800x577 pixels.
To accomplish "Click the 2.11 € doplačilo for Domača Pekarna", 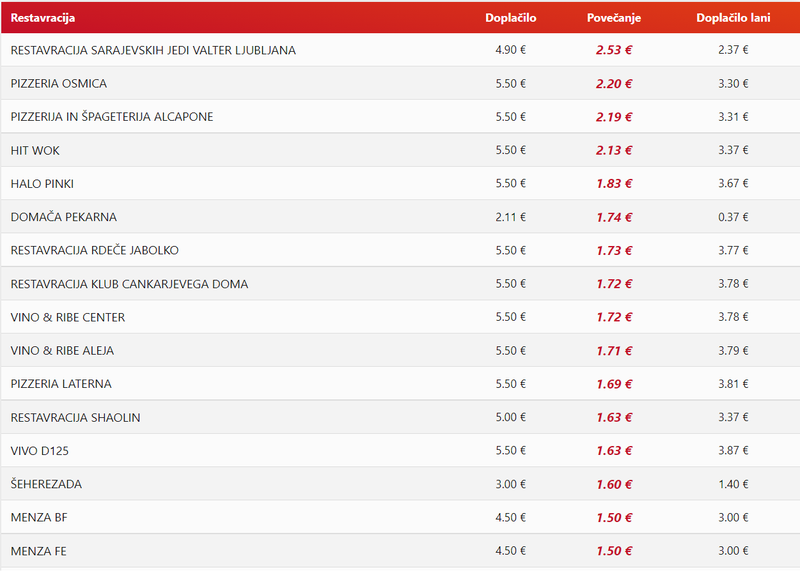I will pyautogui.click(x=511, y=217).
